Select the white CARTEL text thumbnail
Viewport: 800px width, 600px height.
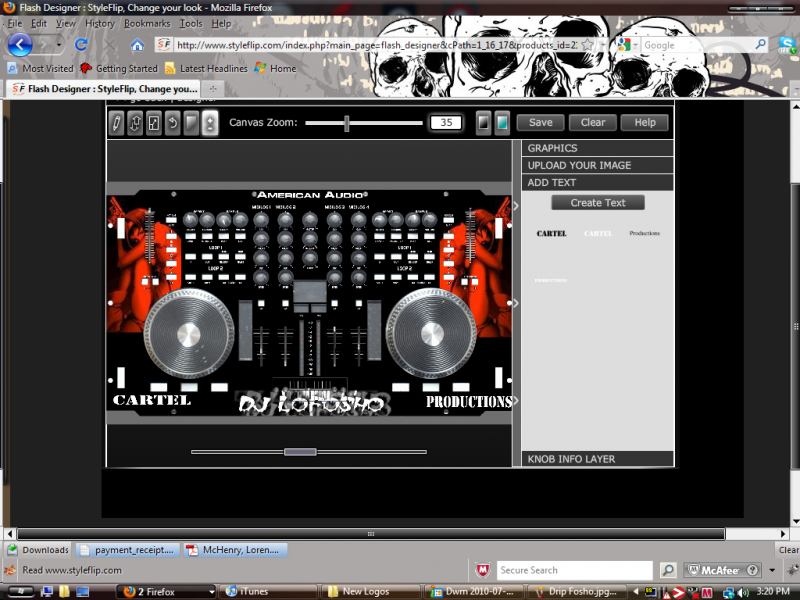[x=598, y=234]
